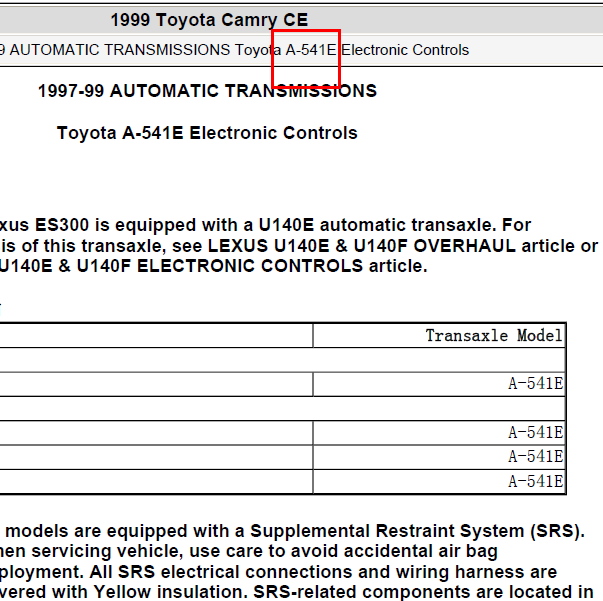Click the bottom "A-541E" table cell

tap(439, 481)
